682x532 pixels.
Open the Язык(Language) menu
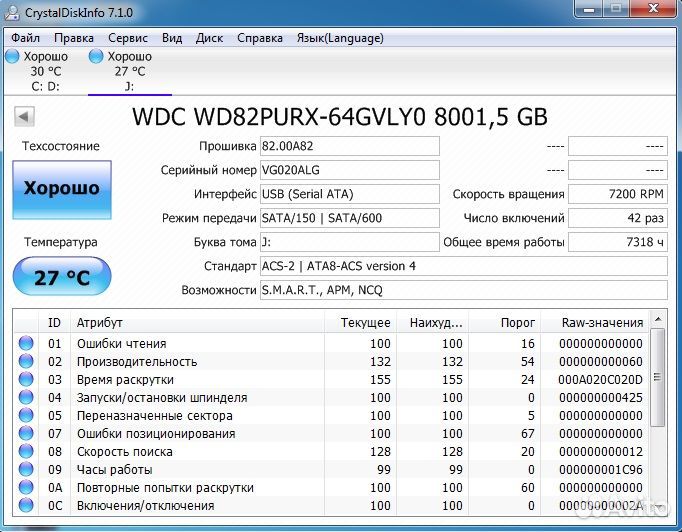coord(340,38)
